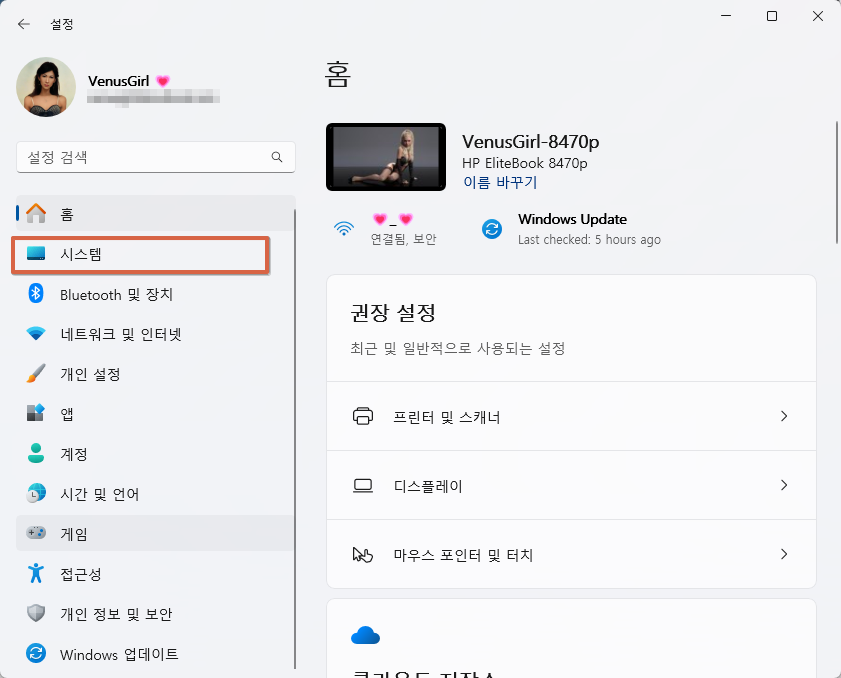Click the desktop wallpaper thumbnail
Screen dimensions: 841x678
[386, 157]
